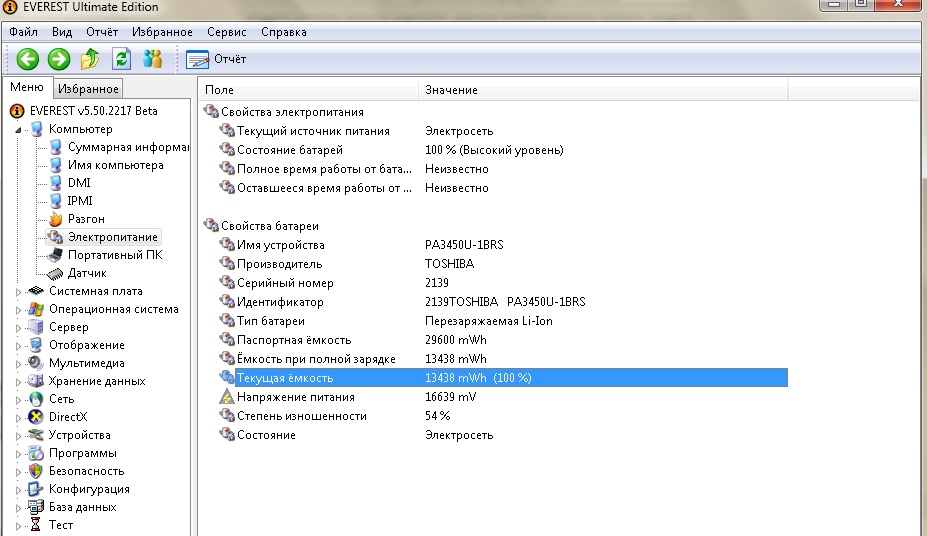This screenshot has height=536, width=927.
Task: Expand the Мультимедиа tree node
Action: point(18,364)
